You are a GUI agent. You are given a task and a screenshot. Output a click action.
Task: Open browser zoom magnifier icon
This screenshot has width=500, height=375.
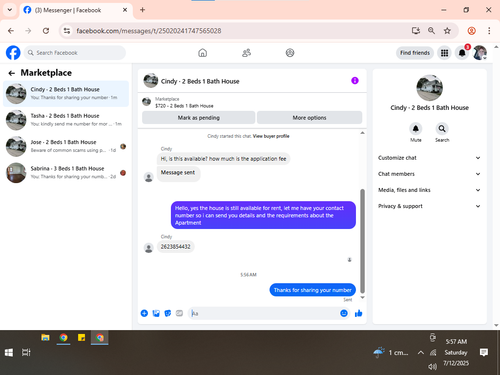[431, 31]
